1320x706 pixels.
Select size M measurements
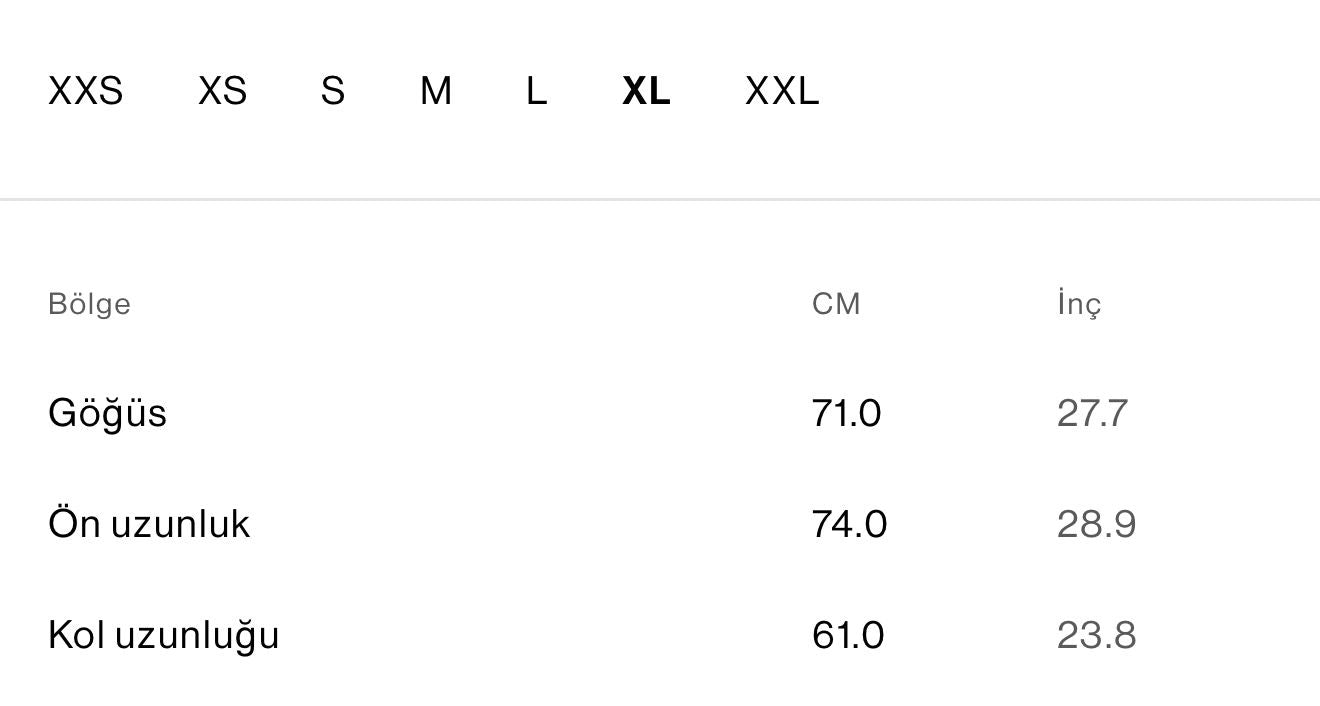pos(436,91)
